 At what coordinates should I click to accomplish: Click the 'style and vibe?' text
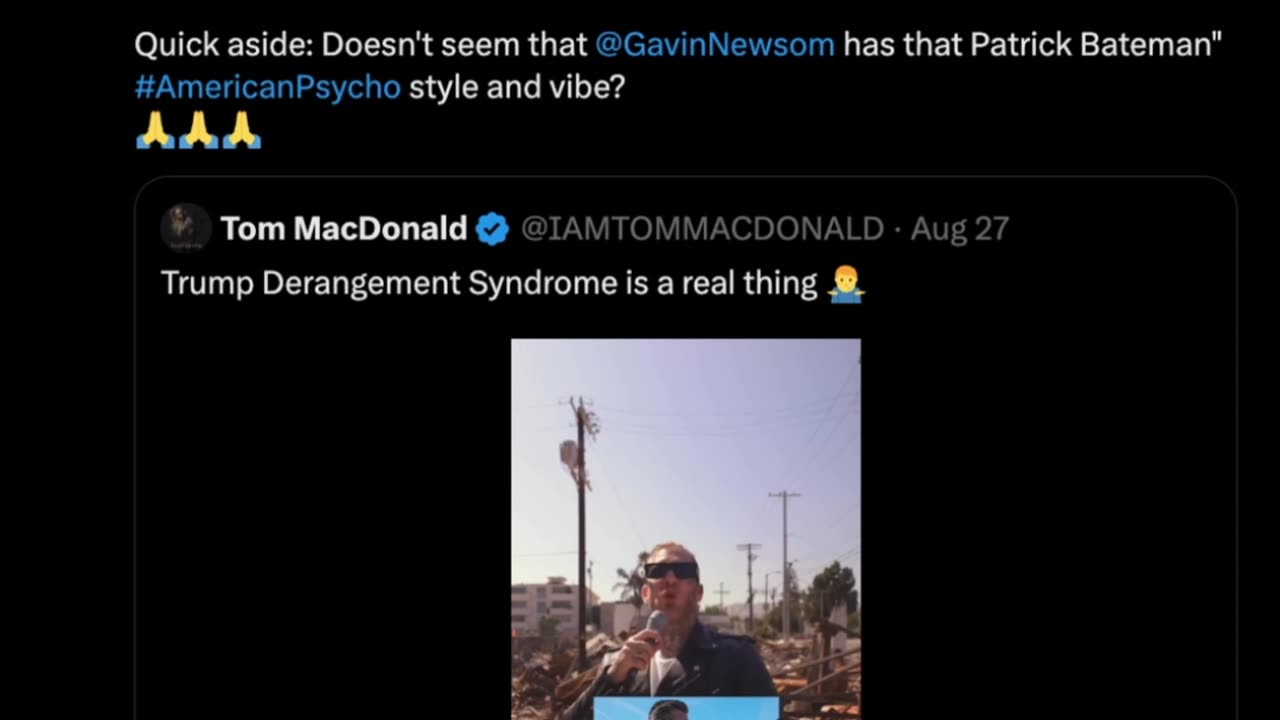point(517,87)
